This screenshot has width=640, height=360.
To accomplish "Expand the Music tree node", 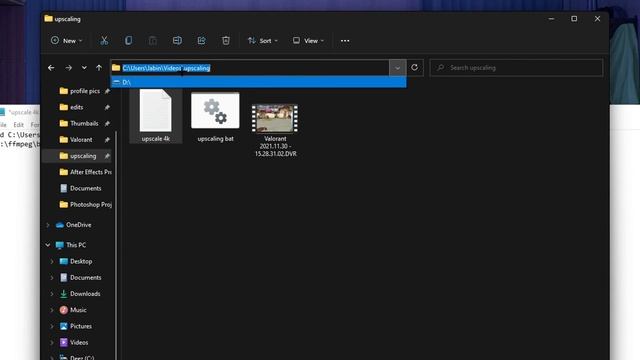I will click(52, 310).
